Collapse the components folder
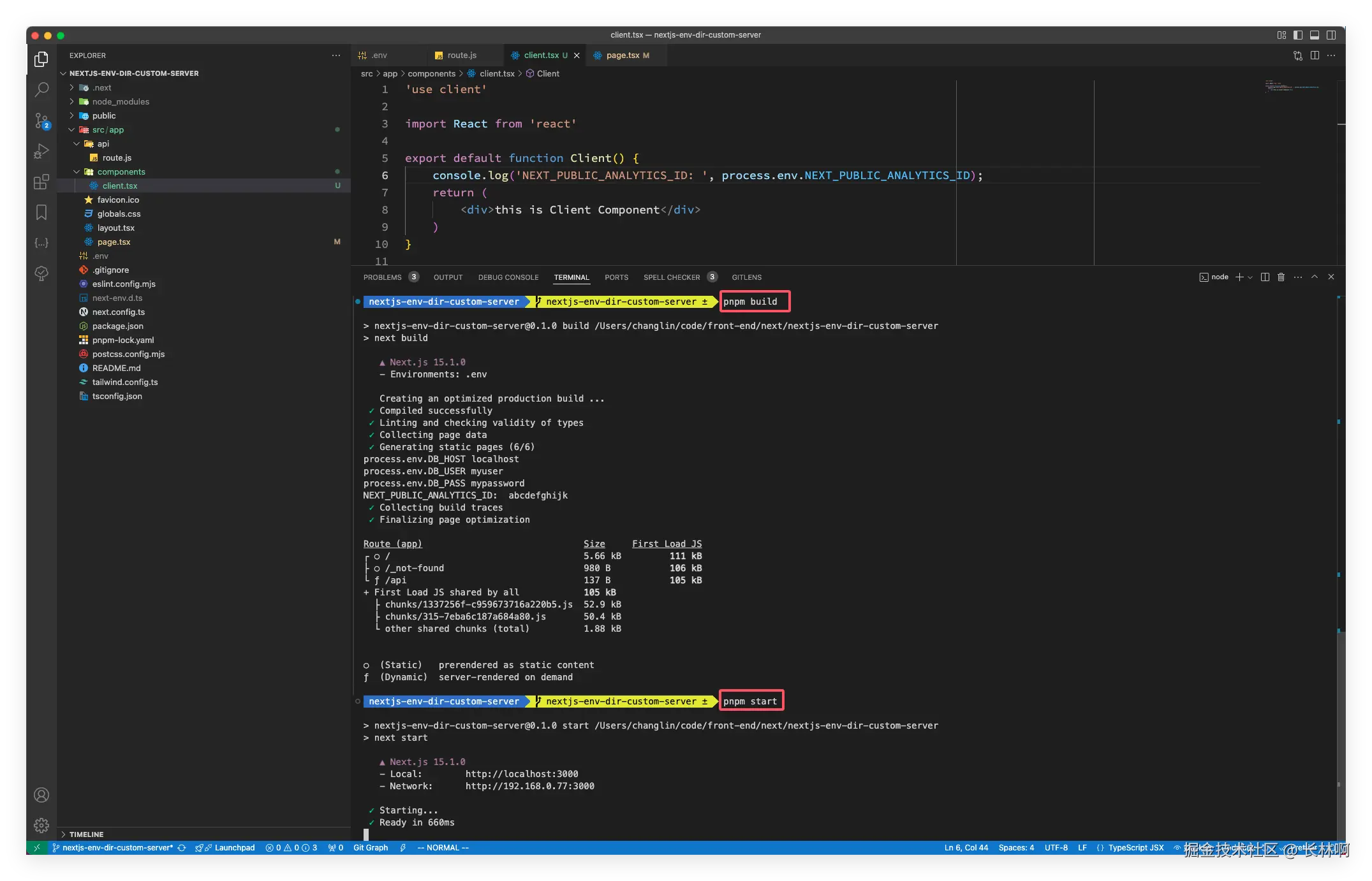Viewport: 1372px width, 881px height. tap(121, 171)
